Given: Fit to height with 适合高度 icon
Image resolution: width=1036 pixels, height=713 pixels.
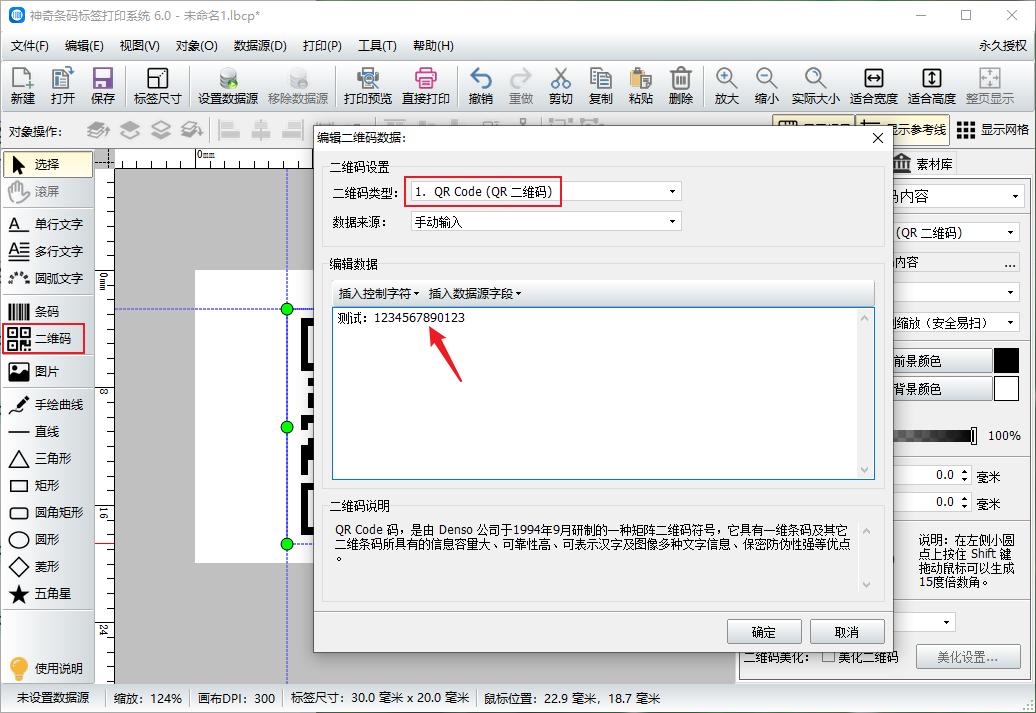Looking at the screenshot, I should point(932,86).
